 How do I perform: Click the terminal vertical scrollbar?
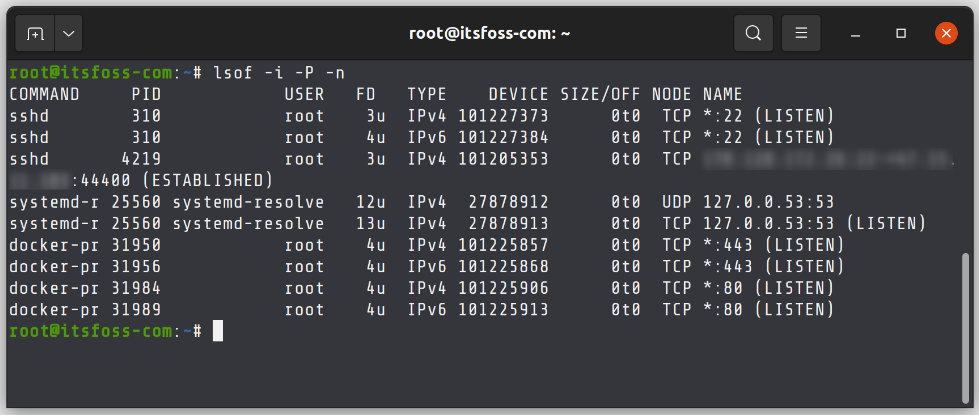coord(967,326)
